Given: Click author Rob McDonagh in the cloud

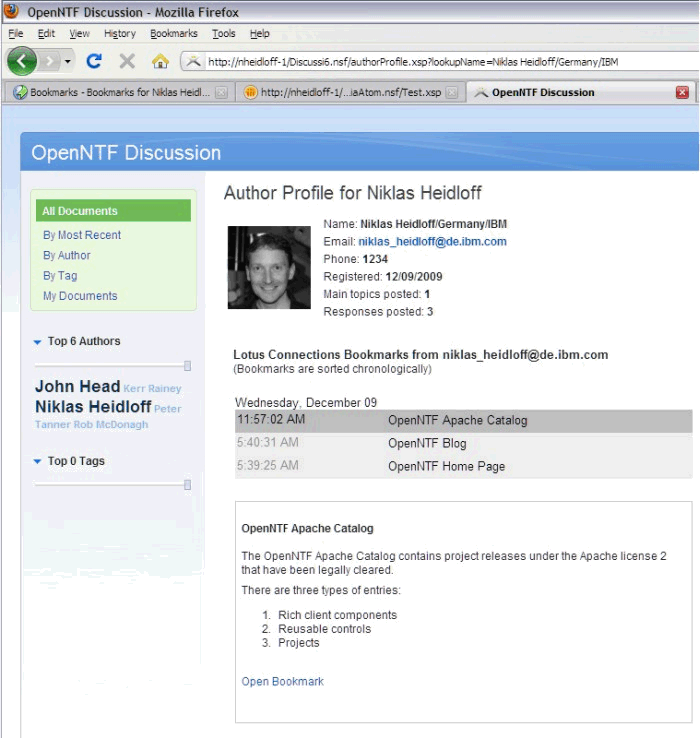Looking at the screenshot, I should pos(111,425).
